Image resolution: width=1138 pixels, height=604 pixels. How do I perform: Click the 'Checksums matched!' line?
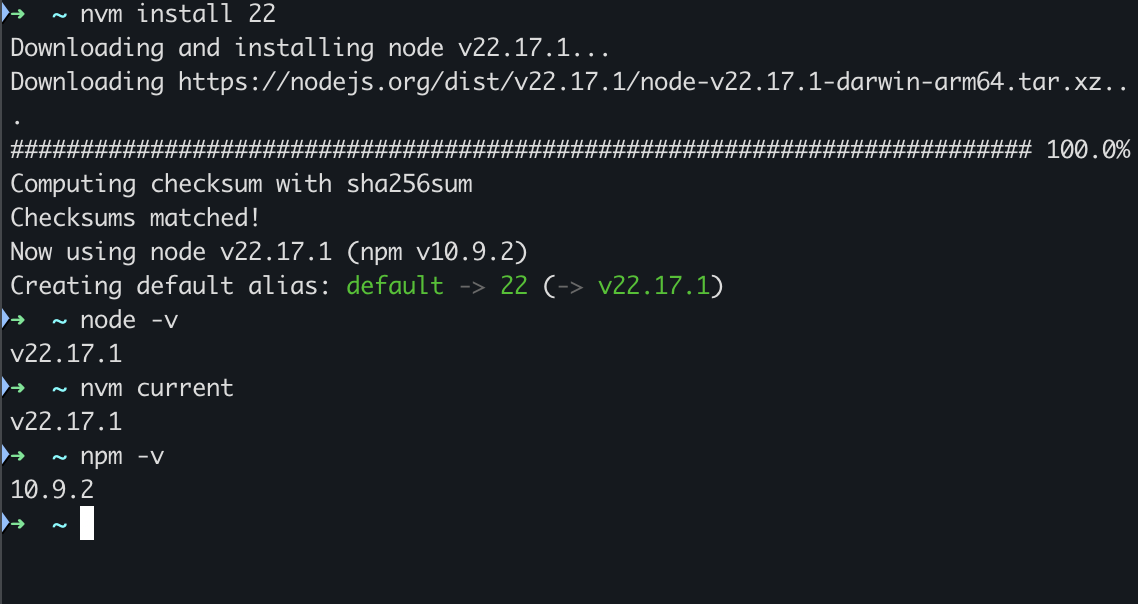pyautogui.click(x=135, y=218)
